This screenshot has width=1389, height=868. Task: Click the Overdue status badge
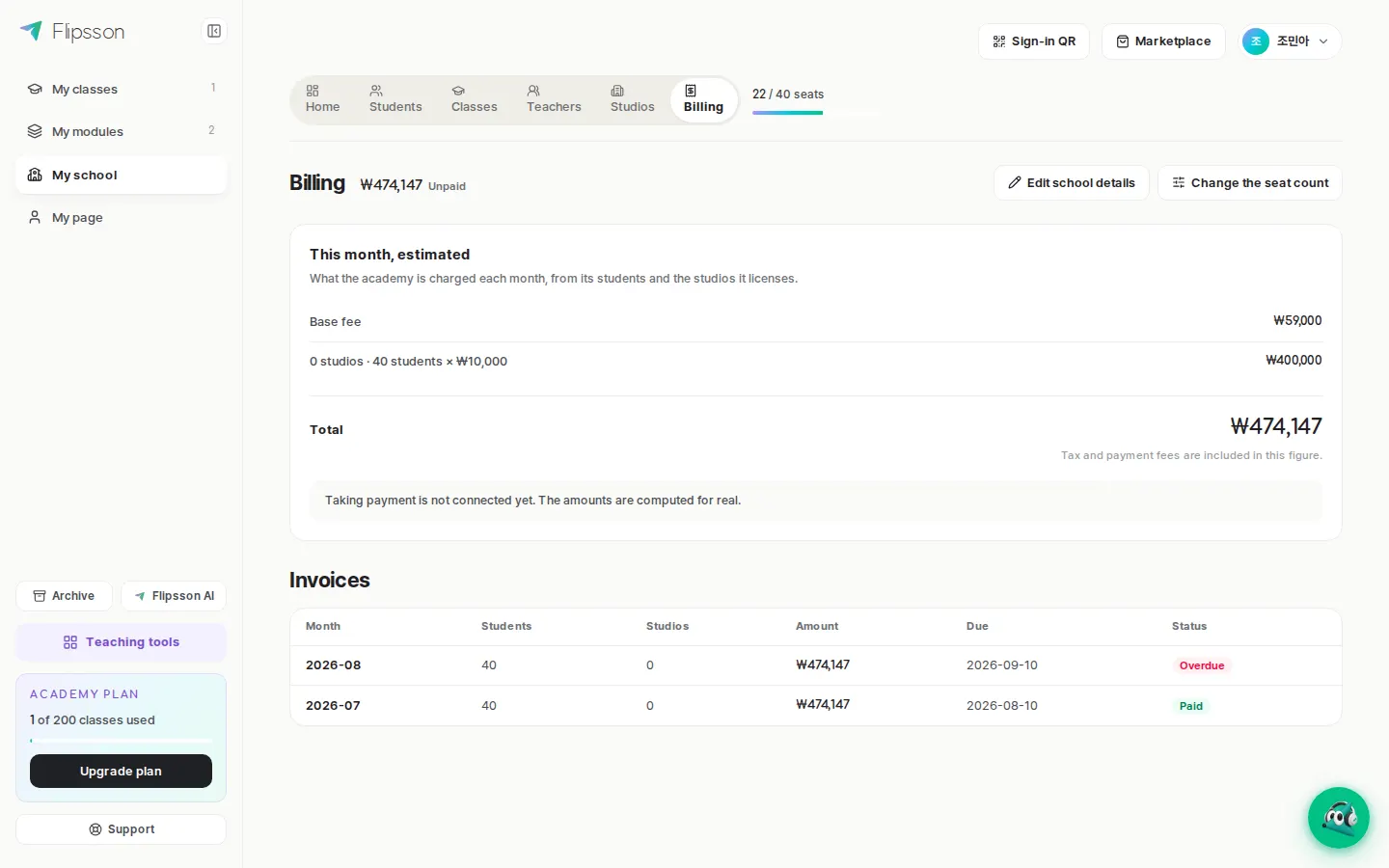[1202, 665]
